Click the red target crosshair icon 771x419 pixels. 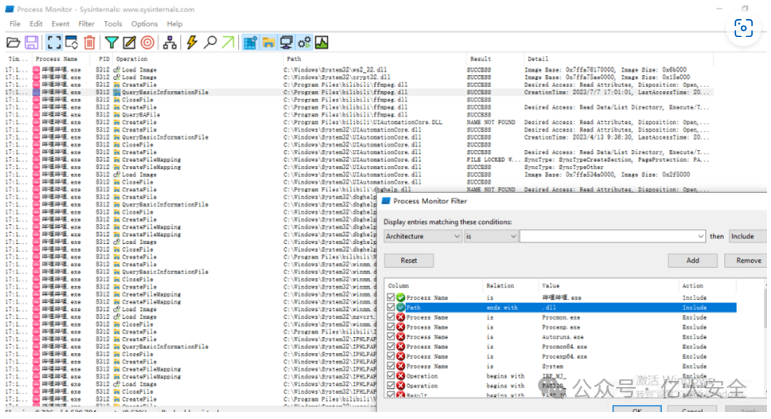point(148,42)
